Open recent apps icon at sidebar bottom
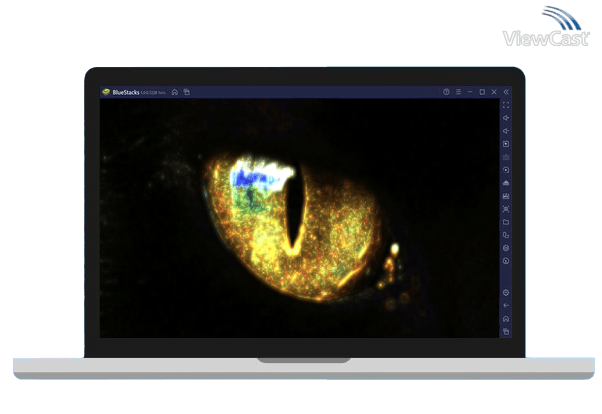This screenshot has height=414, width=602. click(506, 331)
